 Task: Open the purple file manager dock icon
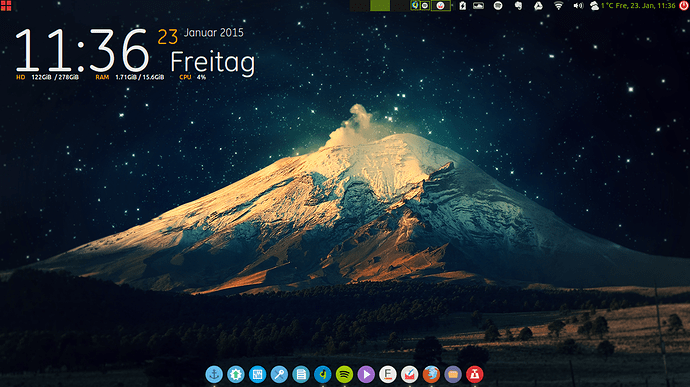pos(453,374)
